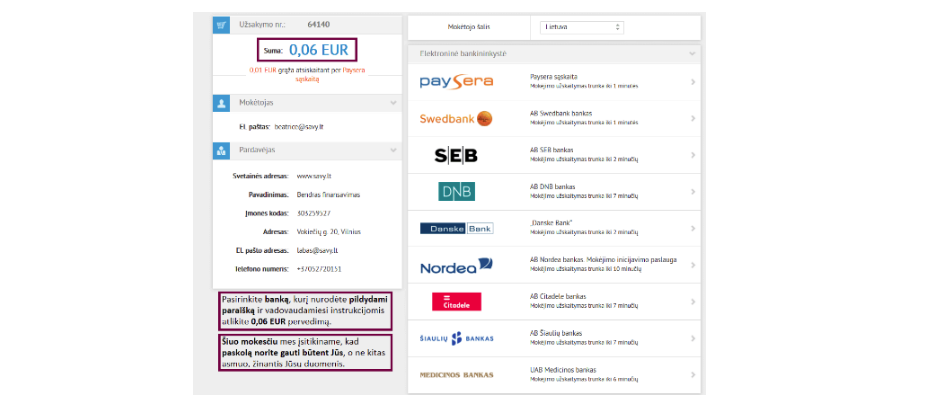Click the shopping cart order icon
Image resolution: width=930 pixels, height=408 pixels.
coord(221,23)
